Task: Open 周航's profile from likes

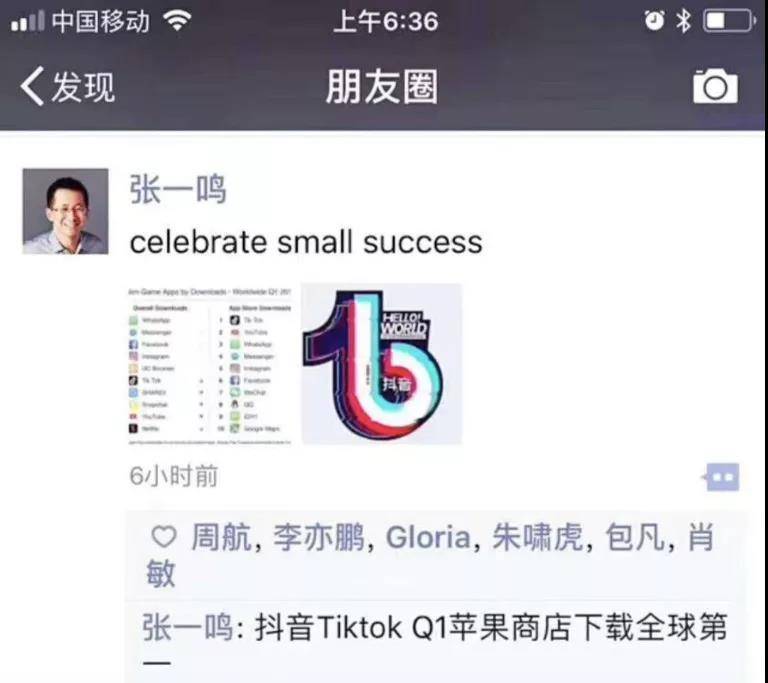Action: [221, 537]
